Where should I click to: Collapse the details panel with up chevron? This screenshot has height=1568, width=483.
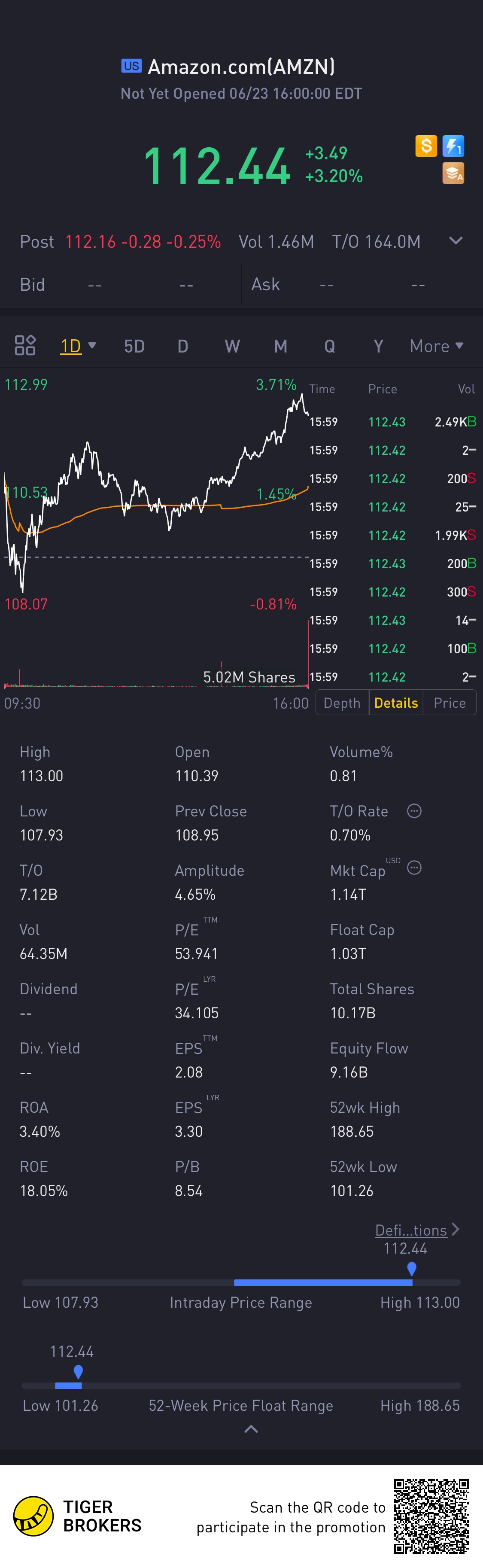(251, 1429)
